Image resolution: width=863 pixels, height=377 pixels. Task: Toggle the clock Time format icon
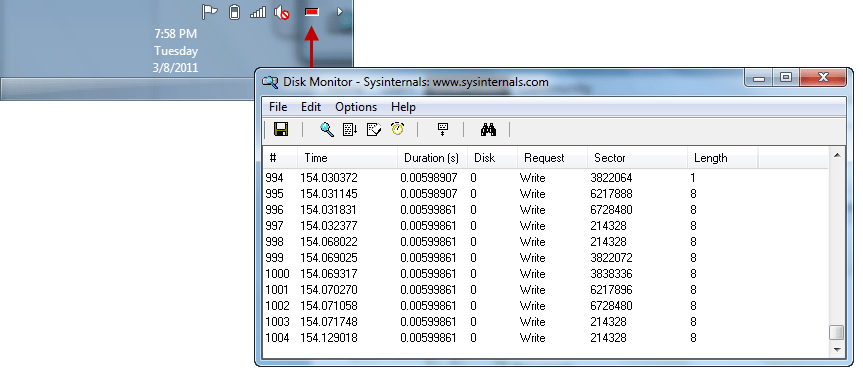tap(397, 129)
